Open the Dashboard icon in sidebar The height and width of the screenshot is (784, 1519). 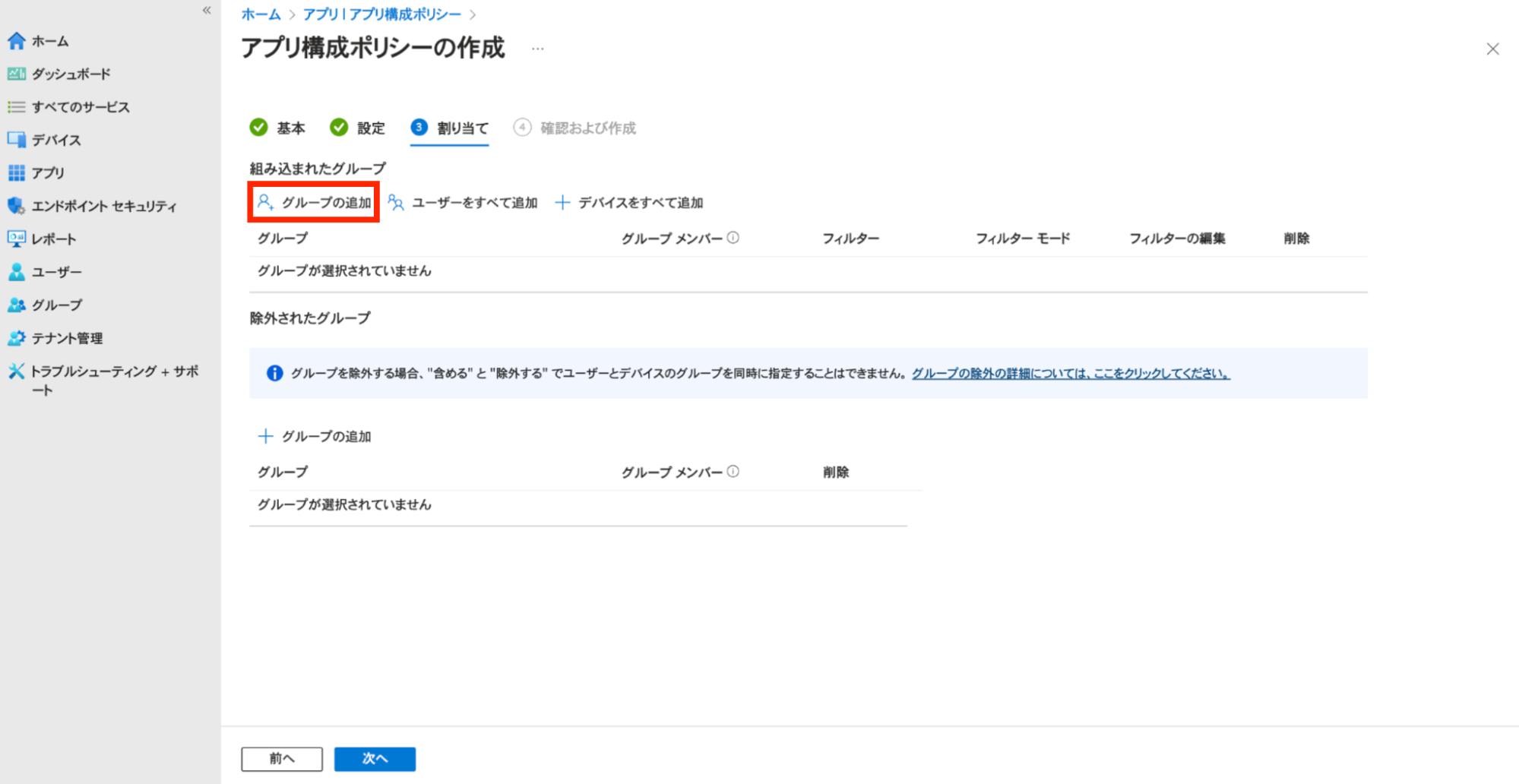(17, 74)
